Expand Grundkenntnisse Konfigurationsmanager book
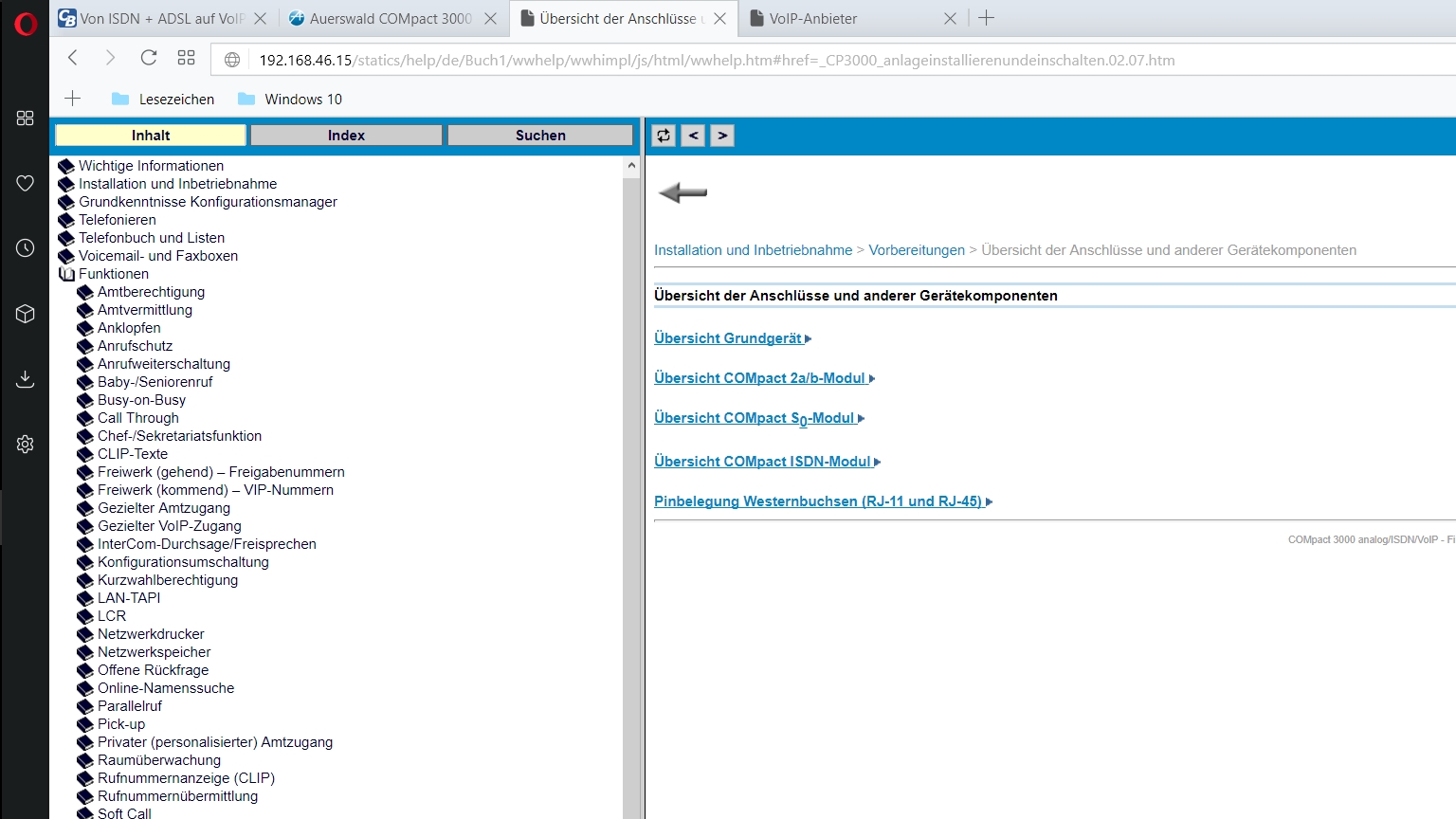 (x=66, y=202)
